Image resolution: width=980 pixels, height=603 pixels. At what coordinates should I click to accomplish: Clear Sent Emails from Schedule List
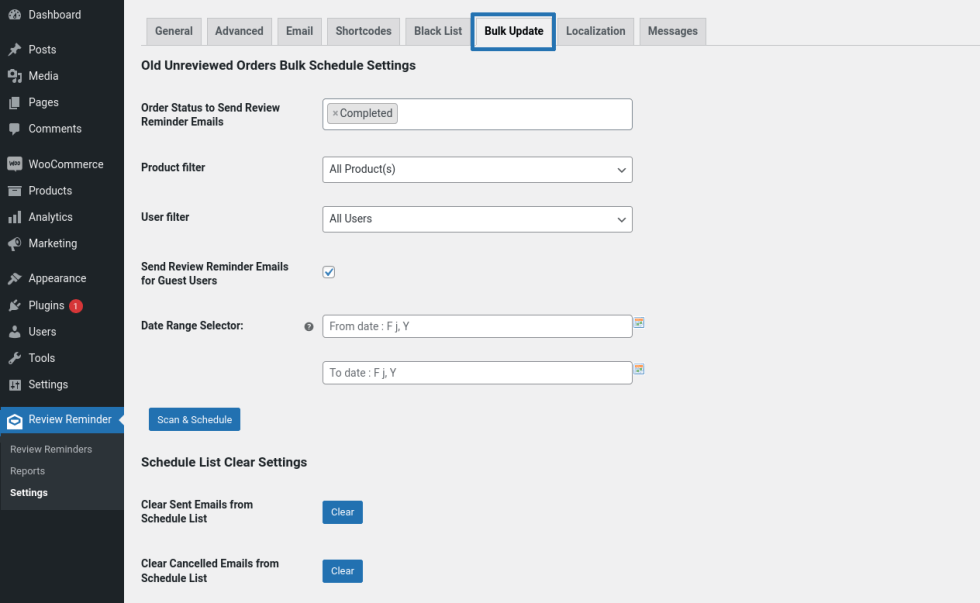[342, 512]
